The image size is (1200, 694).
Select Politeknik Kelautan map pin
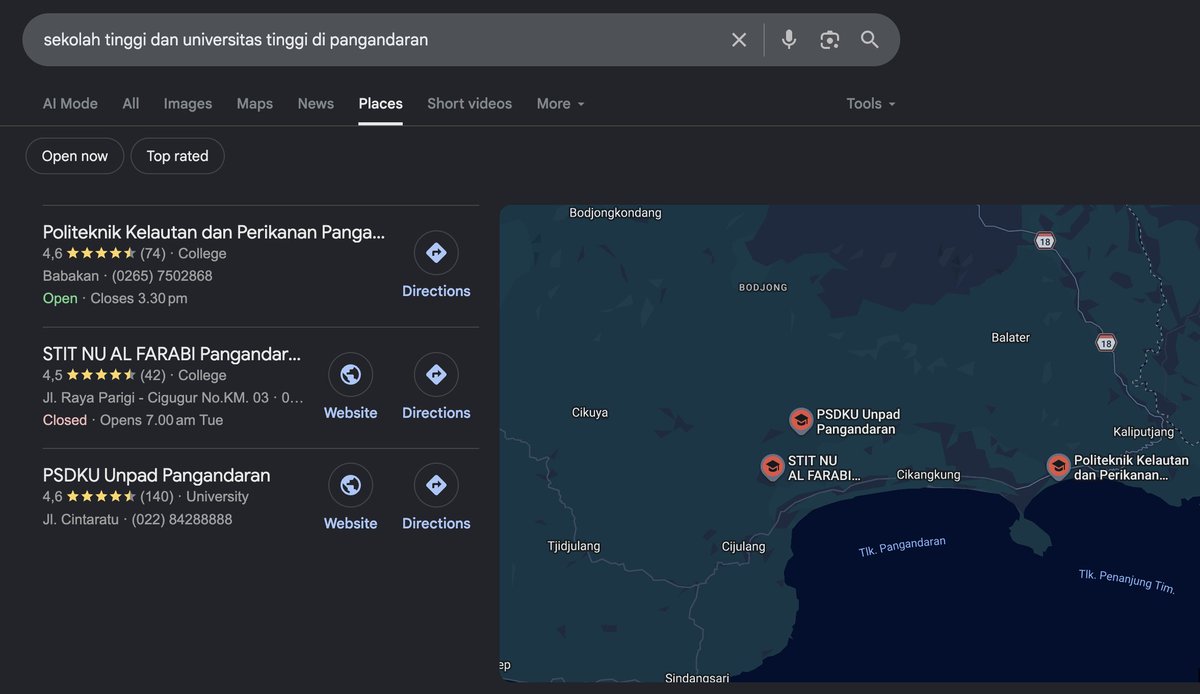pyautogui.click(x=1058, y=467)
